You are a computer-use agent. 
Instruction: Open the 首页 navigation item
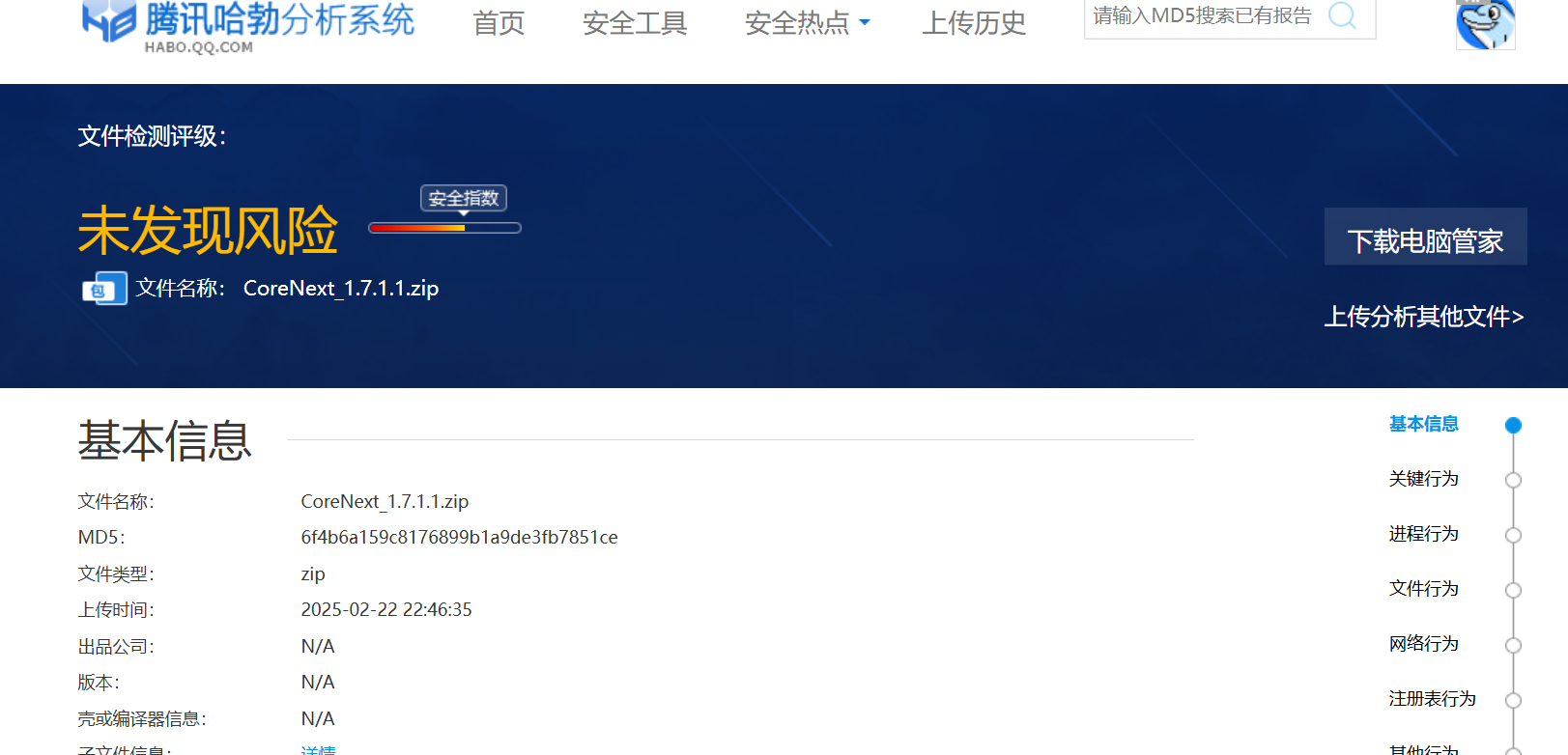[499, 23]
